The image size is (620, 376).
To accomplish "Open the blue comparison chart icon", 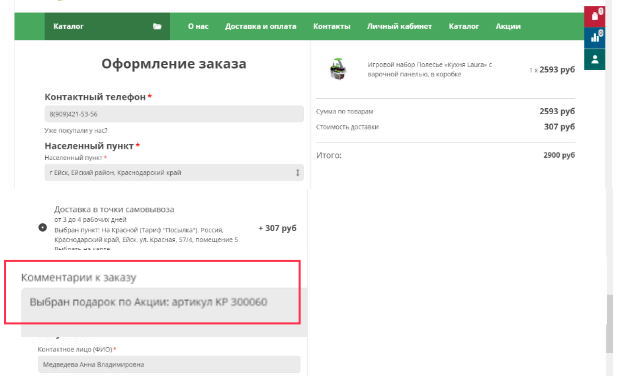I will coord(595,38).
